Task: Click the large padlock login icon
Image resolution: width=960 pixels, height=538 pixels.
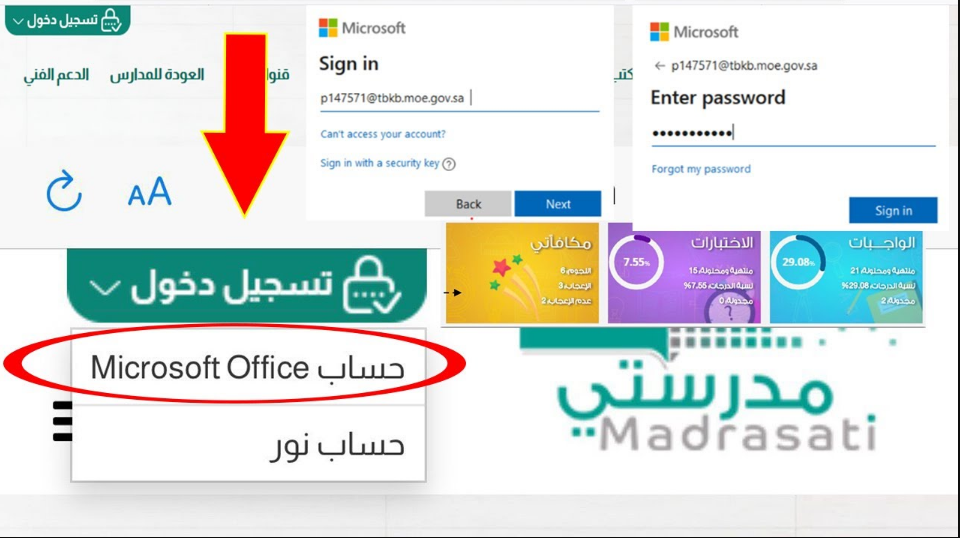Action: point(372,285)
